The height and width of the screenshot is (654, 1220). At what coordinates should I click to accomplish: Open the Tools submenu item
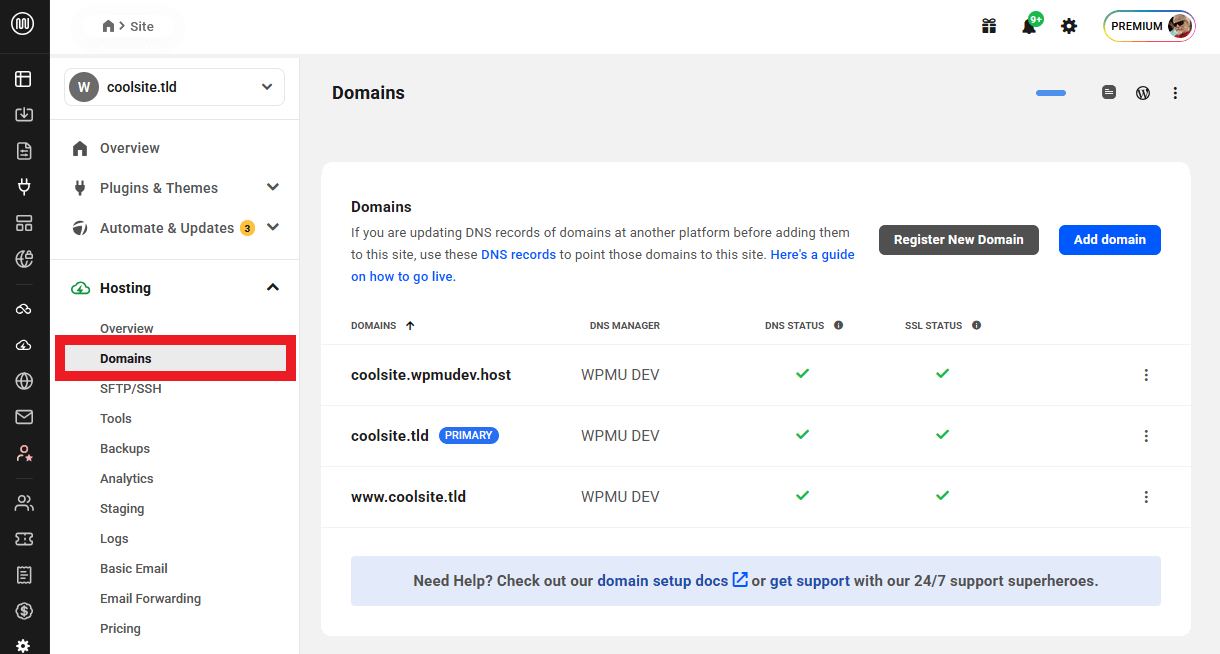click(116, 418)
